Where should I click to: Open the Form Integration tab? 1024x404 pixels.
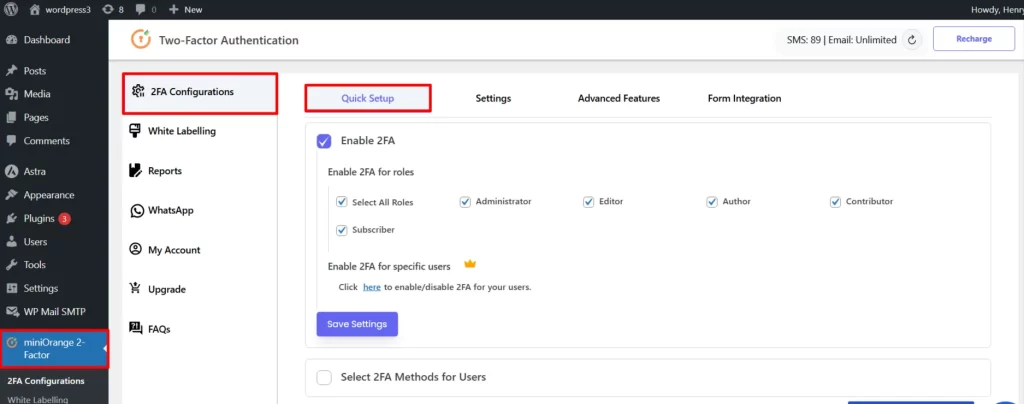[x=744, y=98]
